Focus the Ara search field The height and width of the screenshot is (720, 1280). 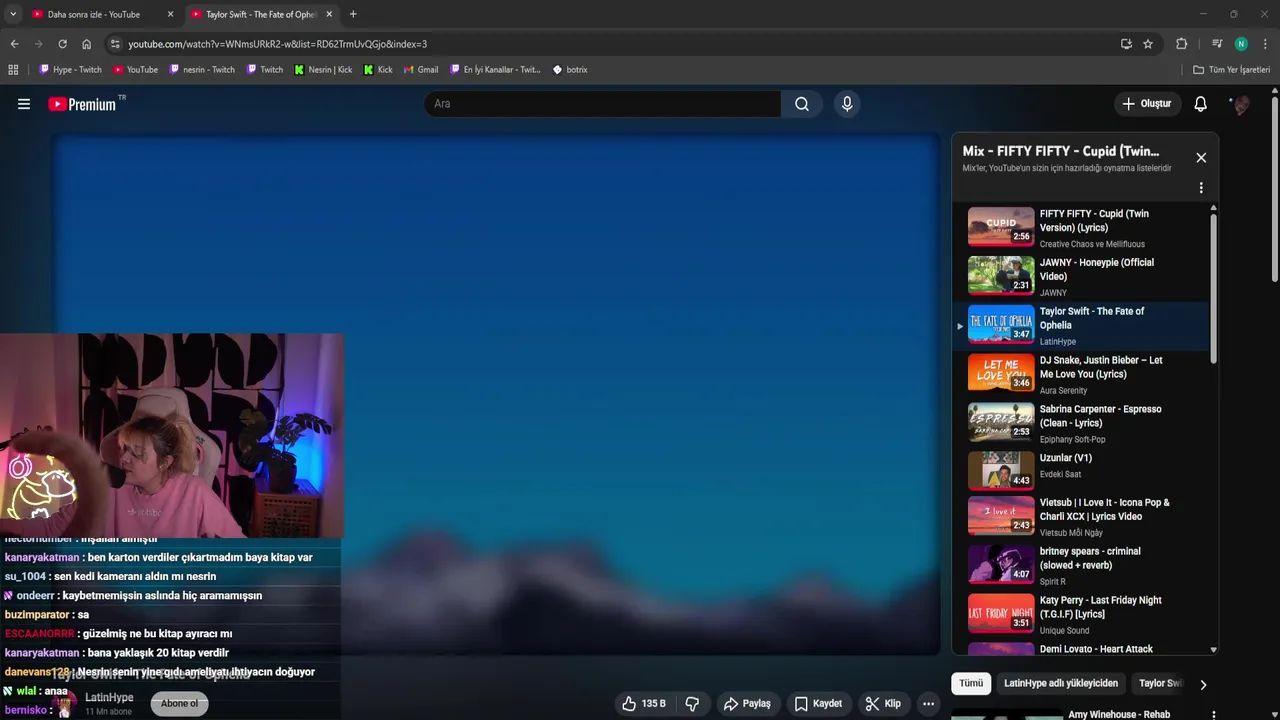(x=603, y=104)
